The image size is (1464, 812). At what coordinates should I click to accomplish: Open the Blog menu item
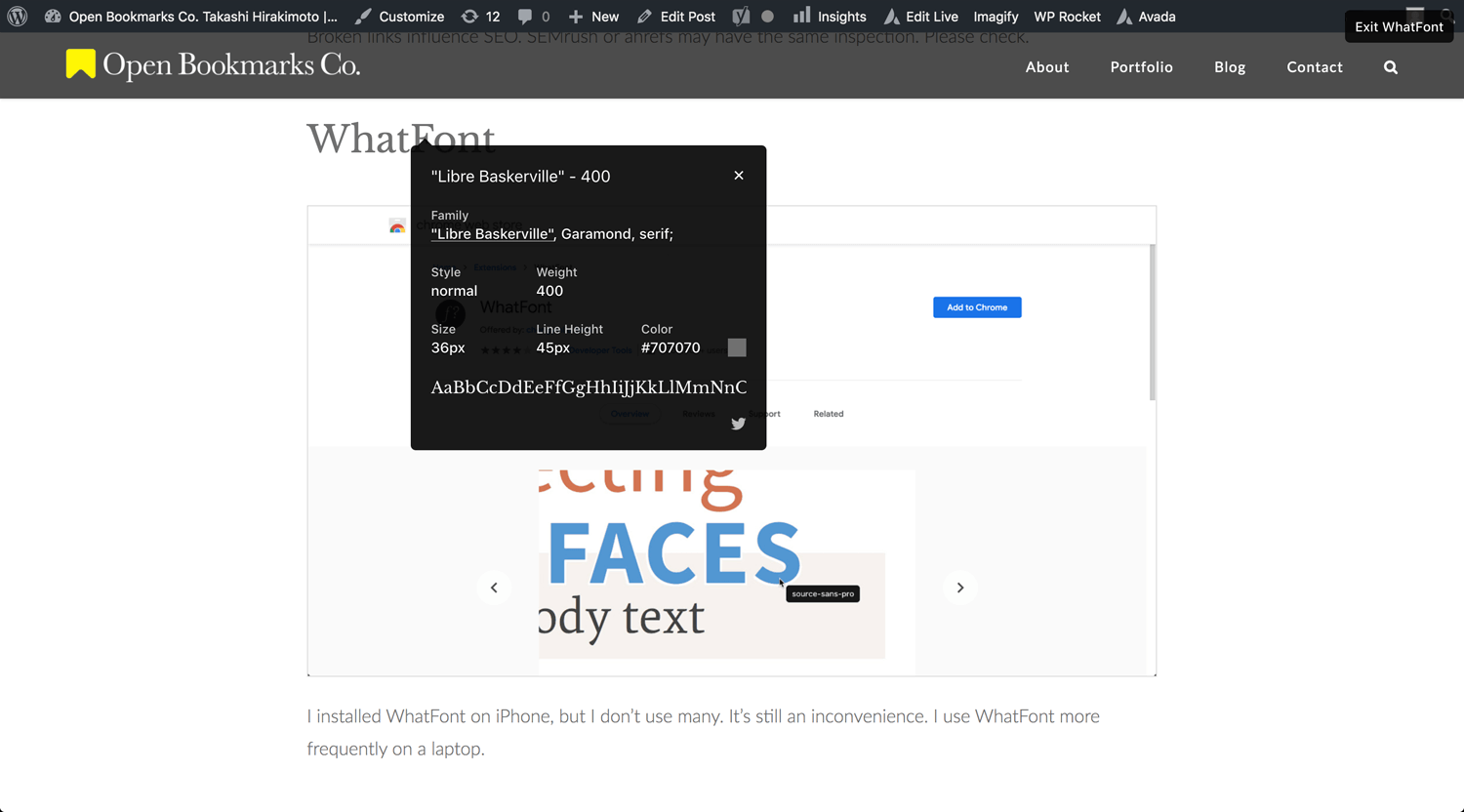point(1230,67)
